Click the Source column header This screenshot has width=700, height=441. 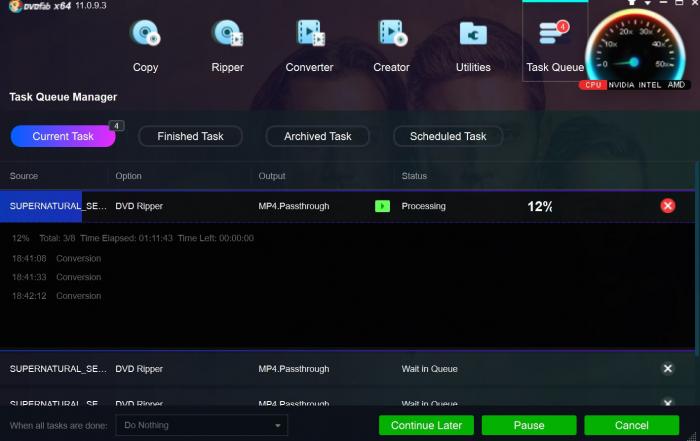[x=24, y=176]
